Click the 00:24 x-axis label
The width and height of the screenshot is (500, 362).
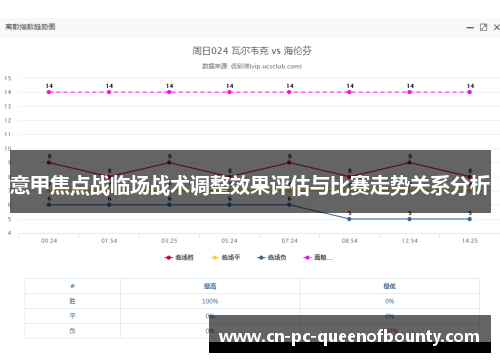point(49,241)
